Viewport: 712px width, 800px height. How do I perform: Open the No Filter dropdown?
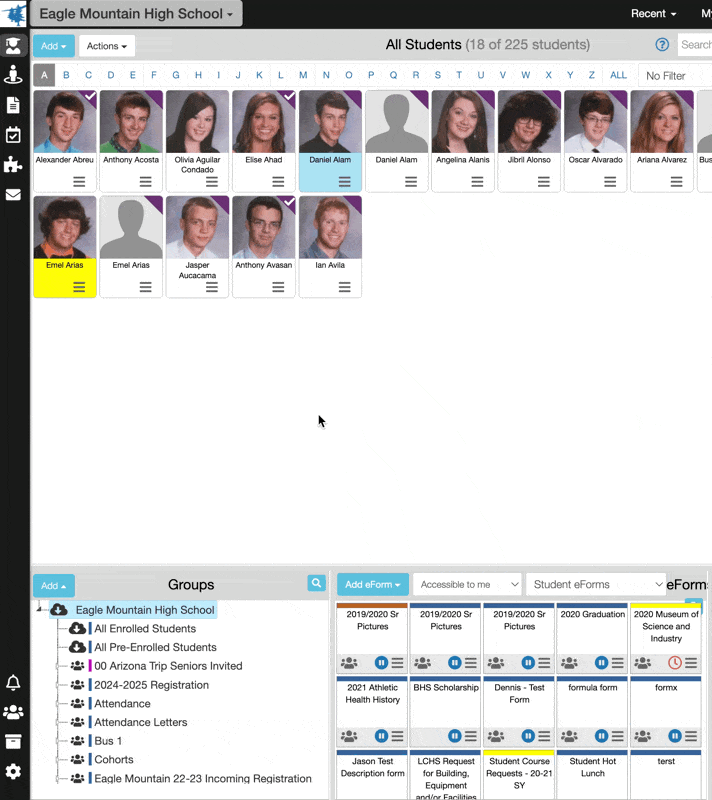(675, 76)
